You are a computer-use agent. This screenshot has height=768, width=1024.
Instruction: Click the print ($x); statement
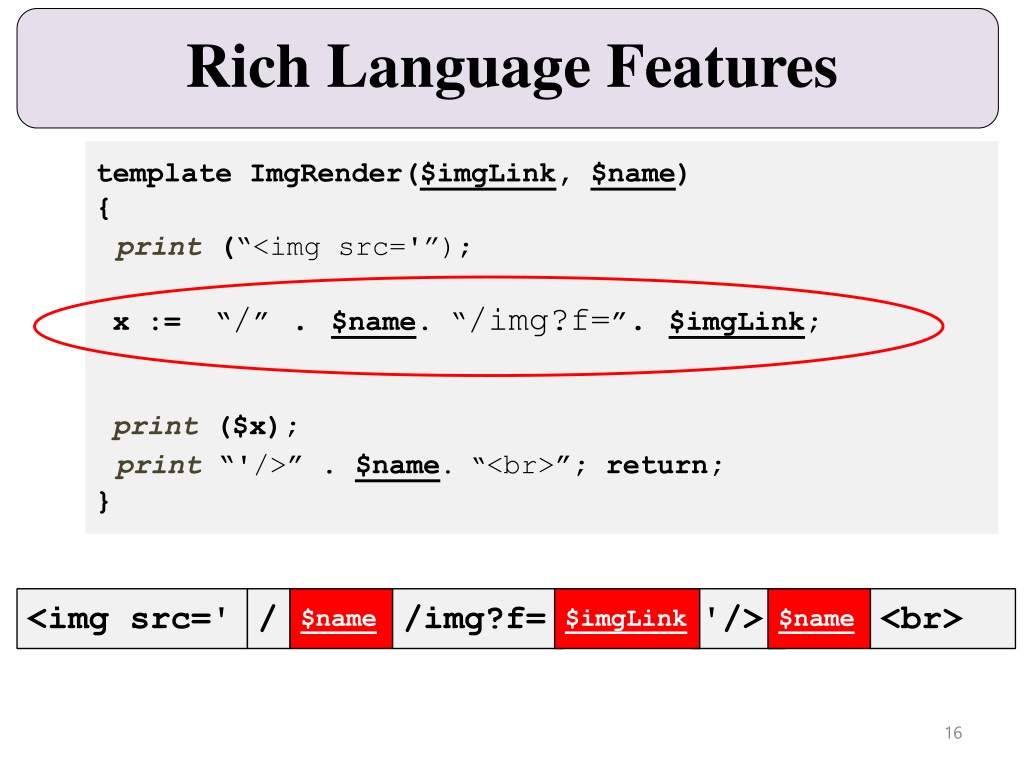pyautogui.click(x=205, y=427)
